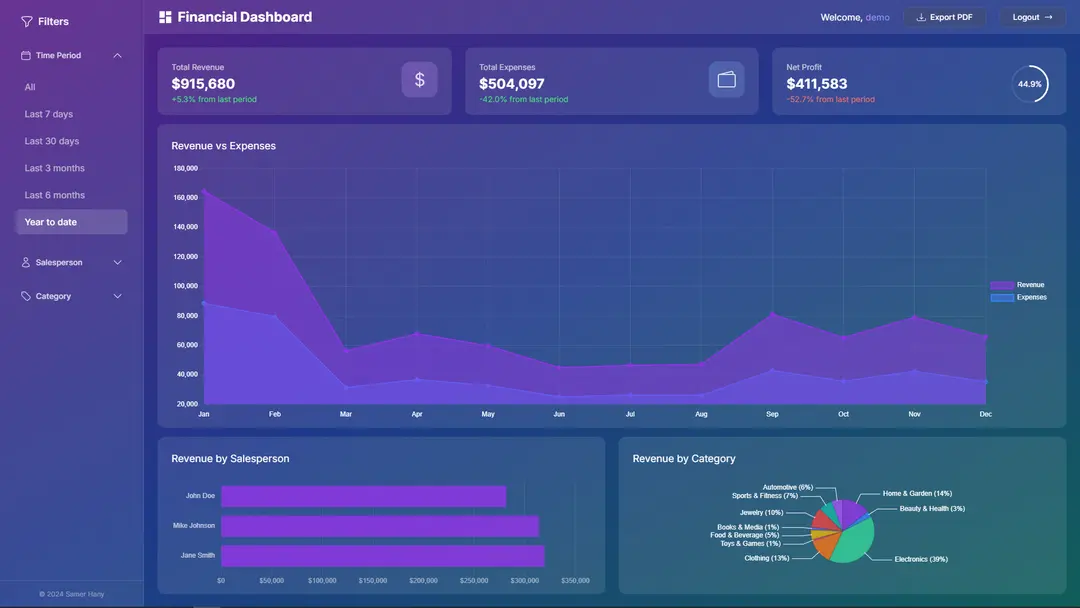Click the dollar icon on Total Revenue card
Image resolution: width=1080 pixels, height=608 pixels.
(419, 79)
